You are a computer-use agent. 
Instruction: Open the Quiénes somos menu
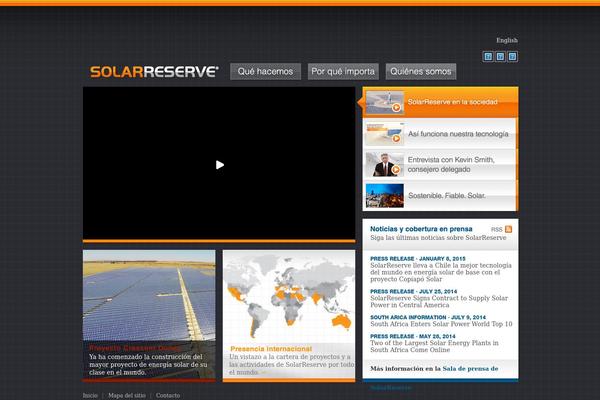pos(421,72)
